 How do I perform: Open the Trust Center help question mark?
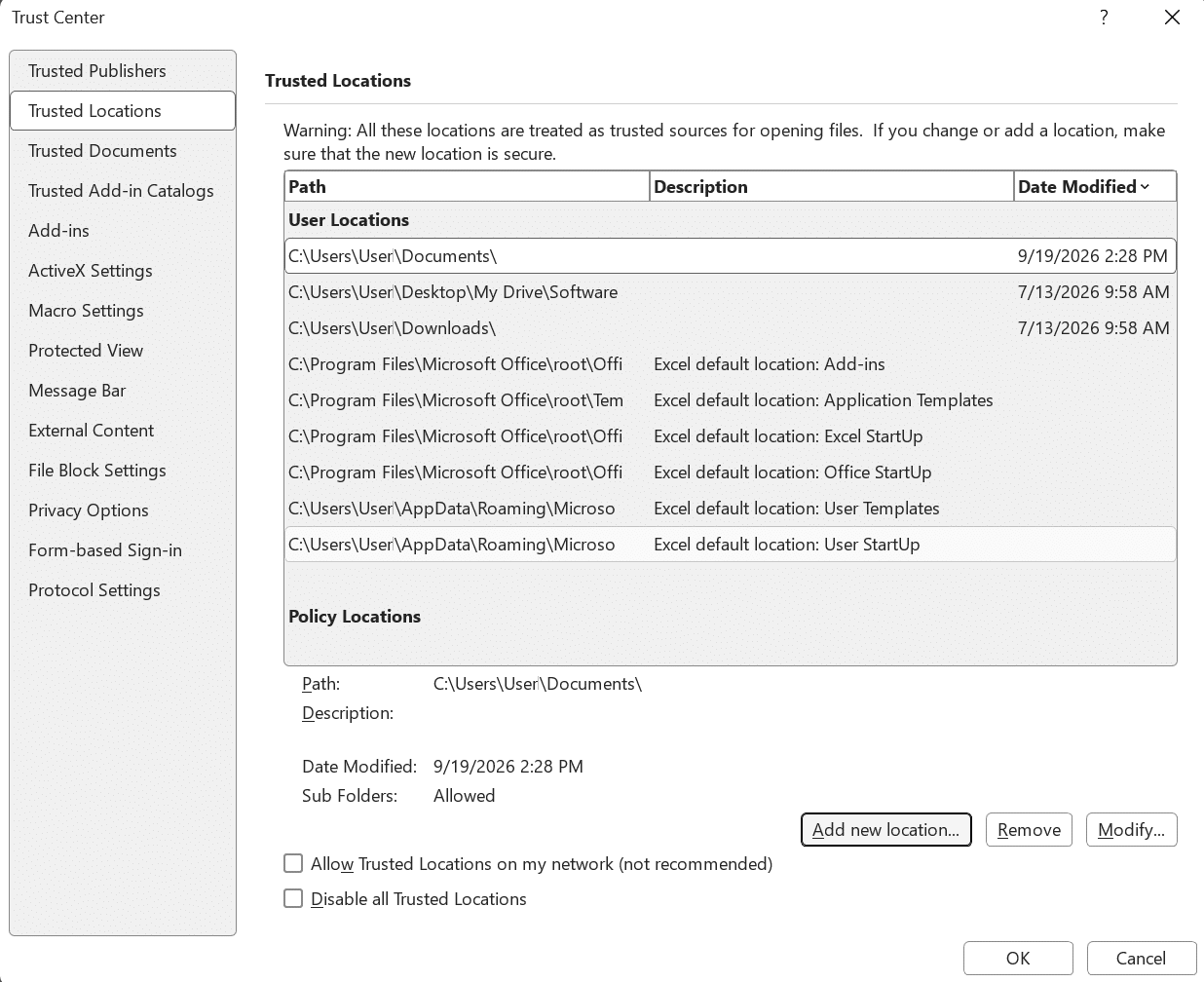pyautogui.click(x=1104, y=18)
